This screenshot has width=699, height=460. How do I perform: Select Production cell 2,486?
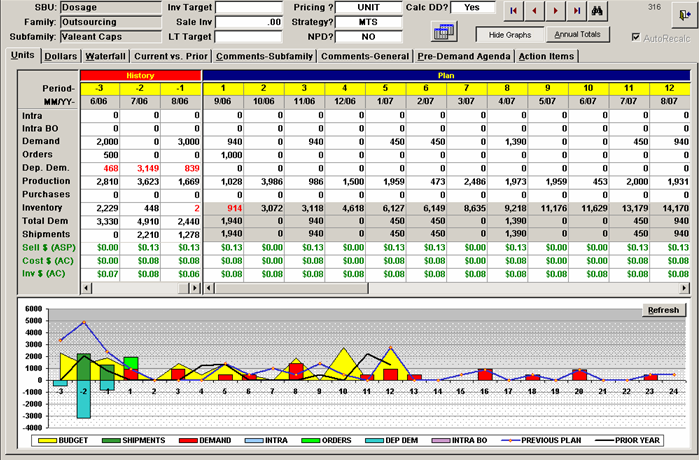[467, 182]
